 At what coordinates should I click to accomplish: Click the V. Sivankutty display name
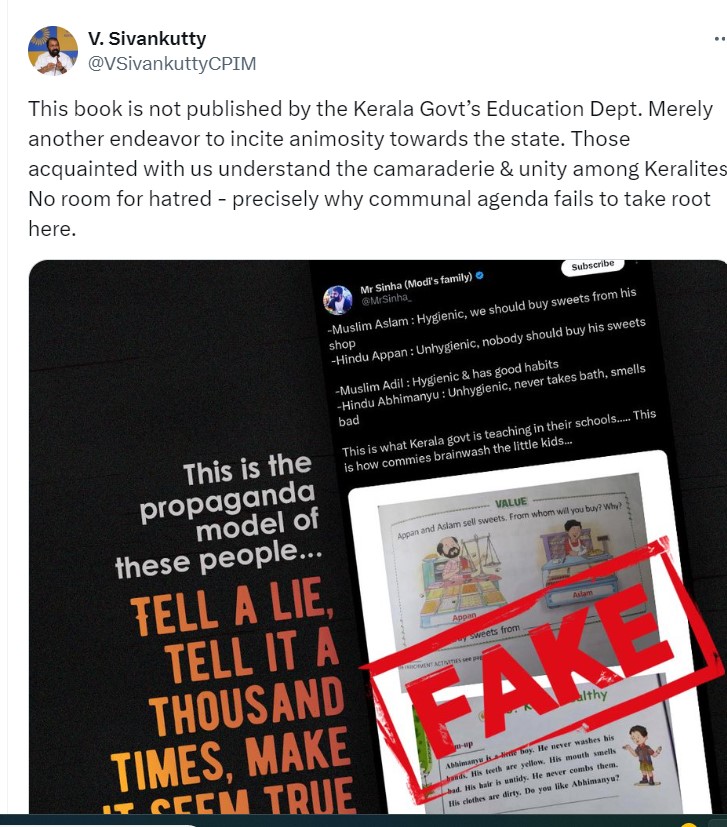click(147, 39)
